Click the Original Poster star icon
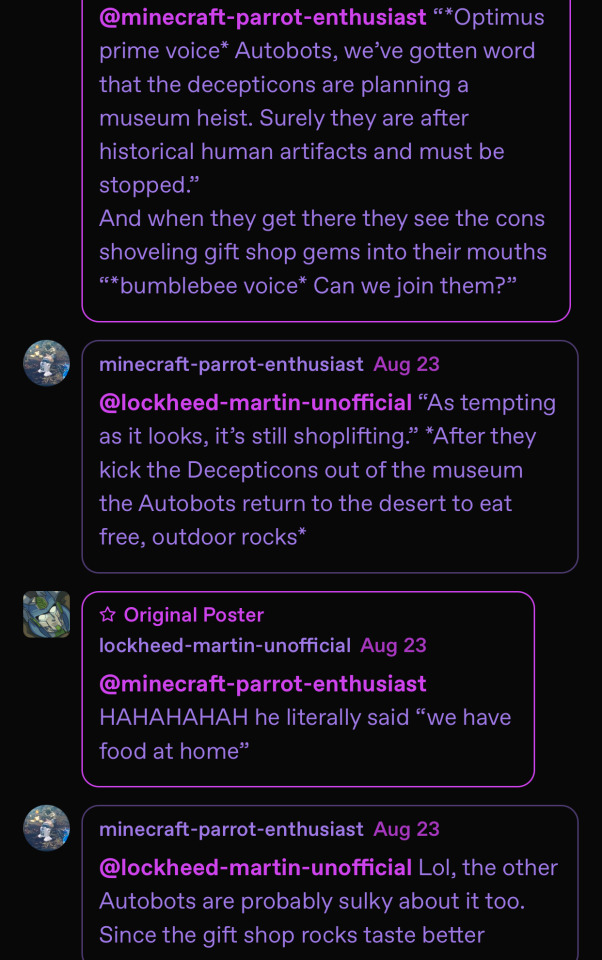This screenshot has height=960, width=602. click(x=107, y=615)
